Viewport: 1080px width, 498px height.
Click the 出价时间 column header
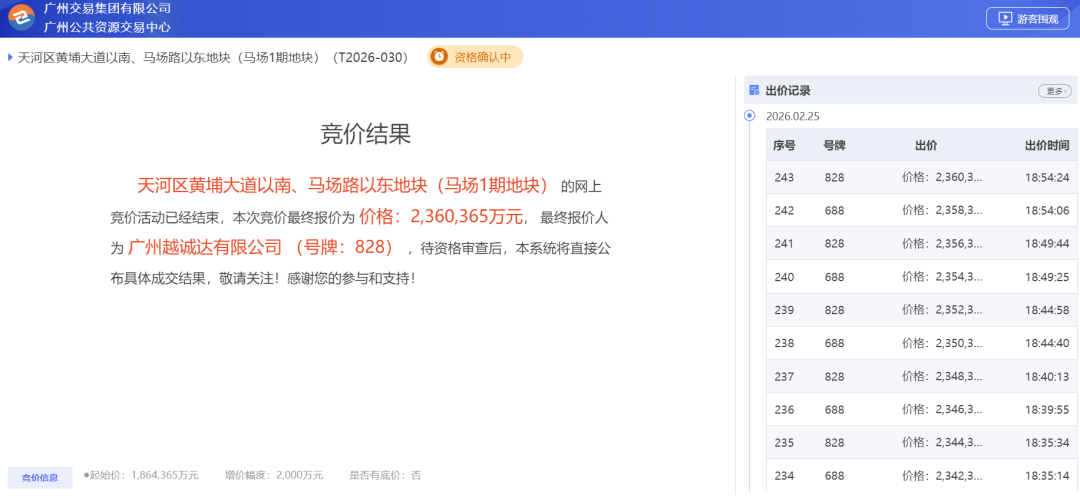(1047, 145)
